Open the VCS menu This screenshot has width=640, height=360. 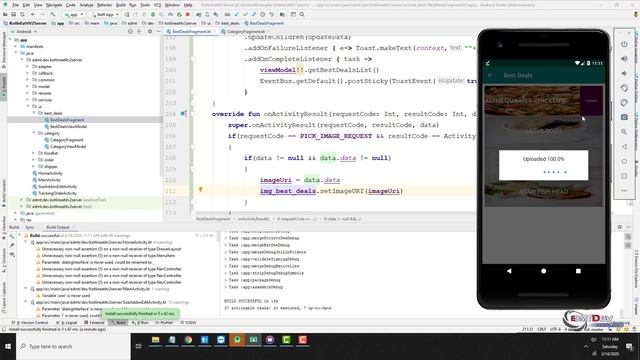pos(158,5)
